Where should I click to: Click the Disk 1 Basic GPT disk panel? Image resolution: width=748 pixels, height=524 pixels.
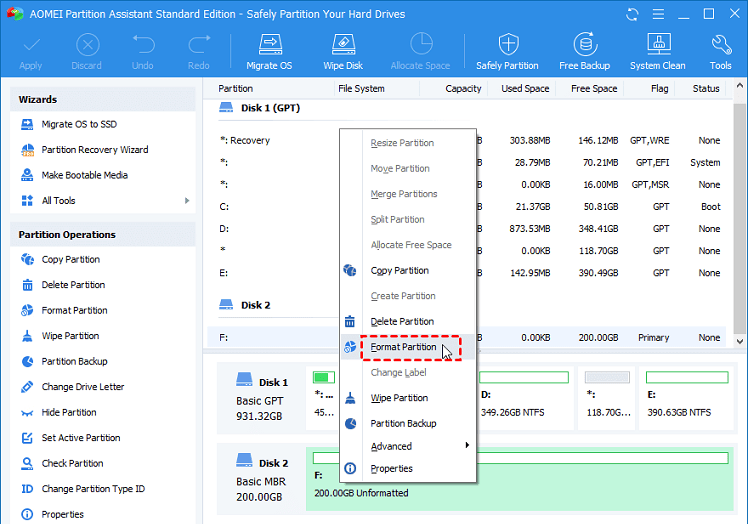coord(262,398)
